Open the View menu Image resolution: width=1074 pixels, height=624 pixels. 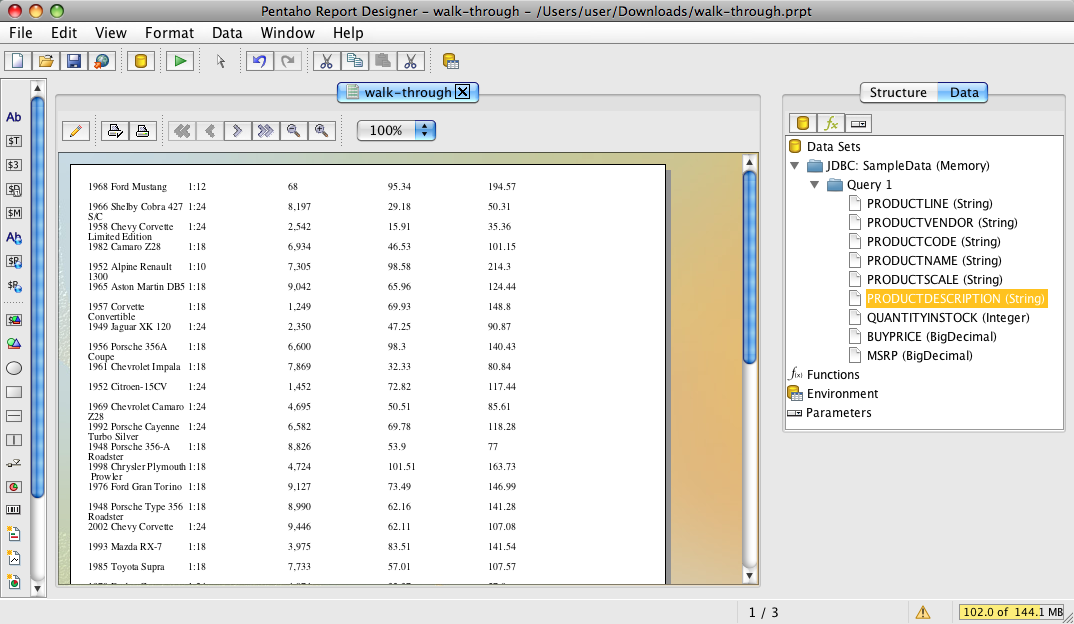point(111,33)
